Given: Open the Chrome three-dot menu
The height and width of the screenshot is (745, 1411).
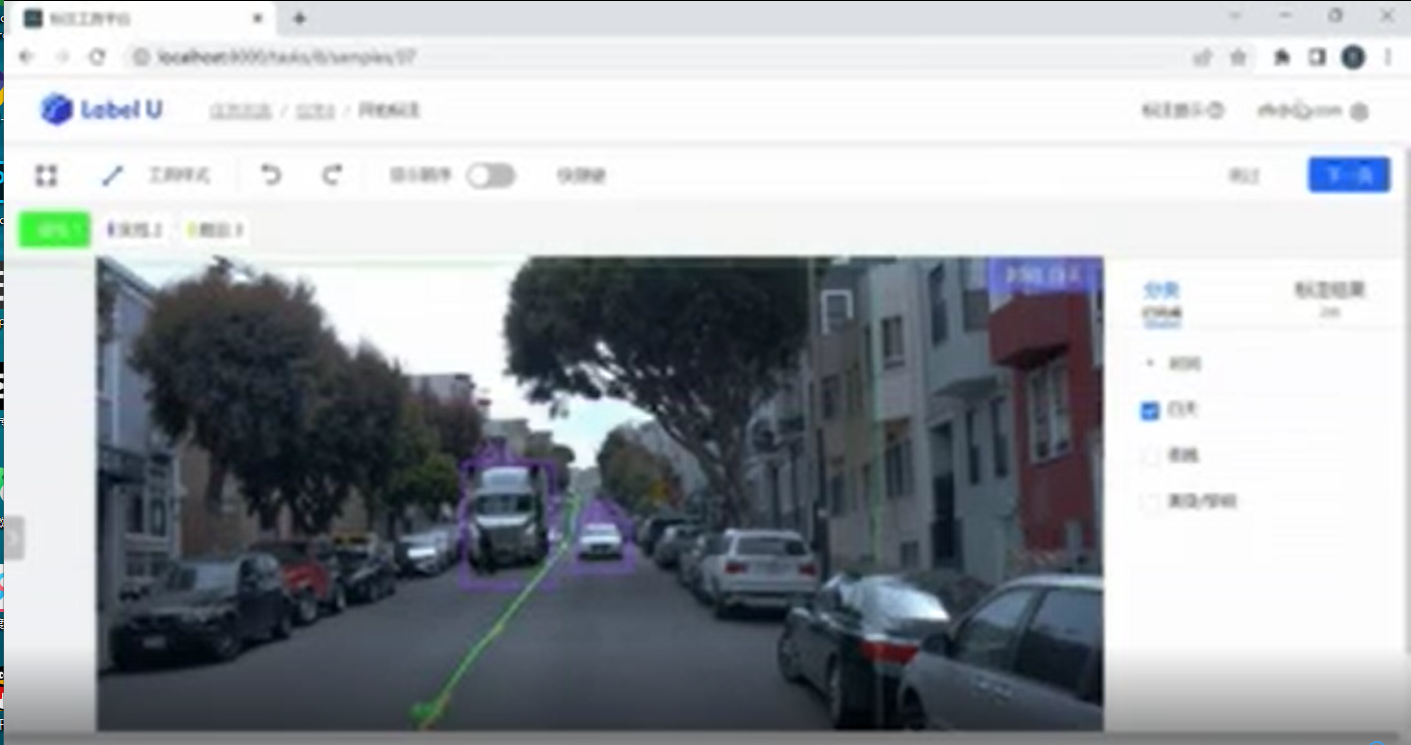Looking at the screenshot, I should [1388, 57].
